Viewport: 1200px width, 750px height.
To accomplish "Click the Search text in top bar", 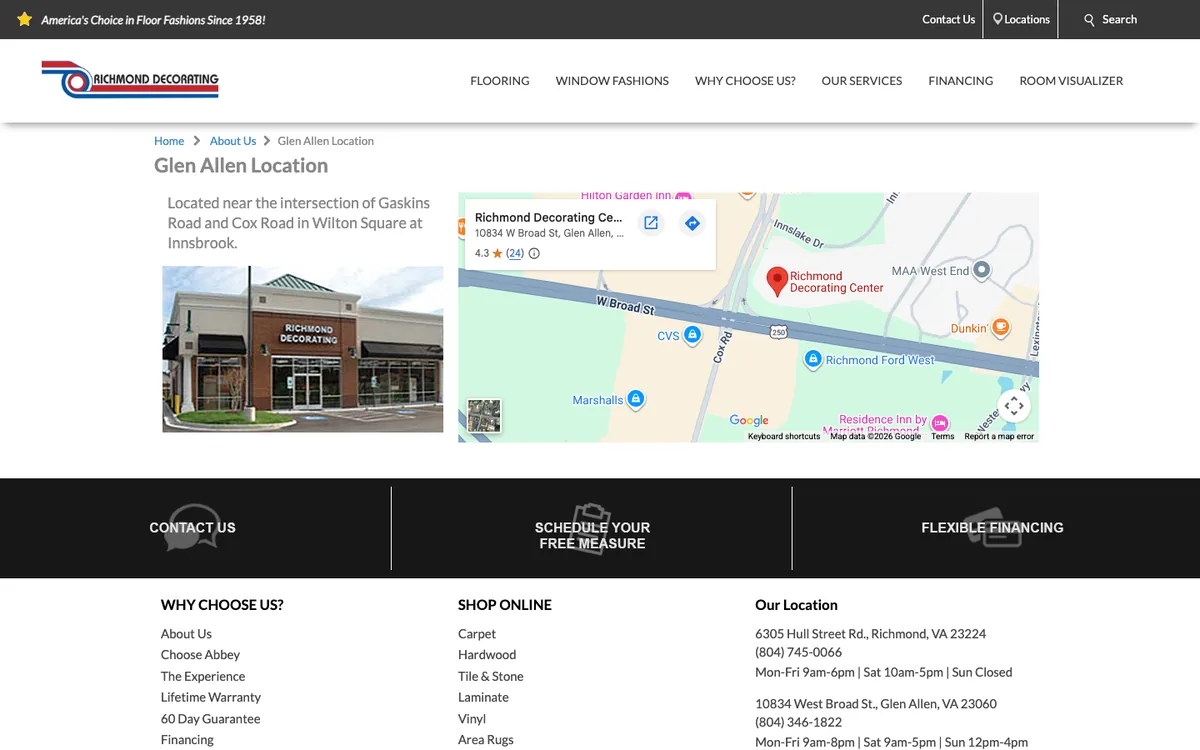I will click(x=1119, y=19).
